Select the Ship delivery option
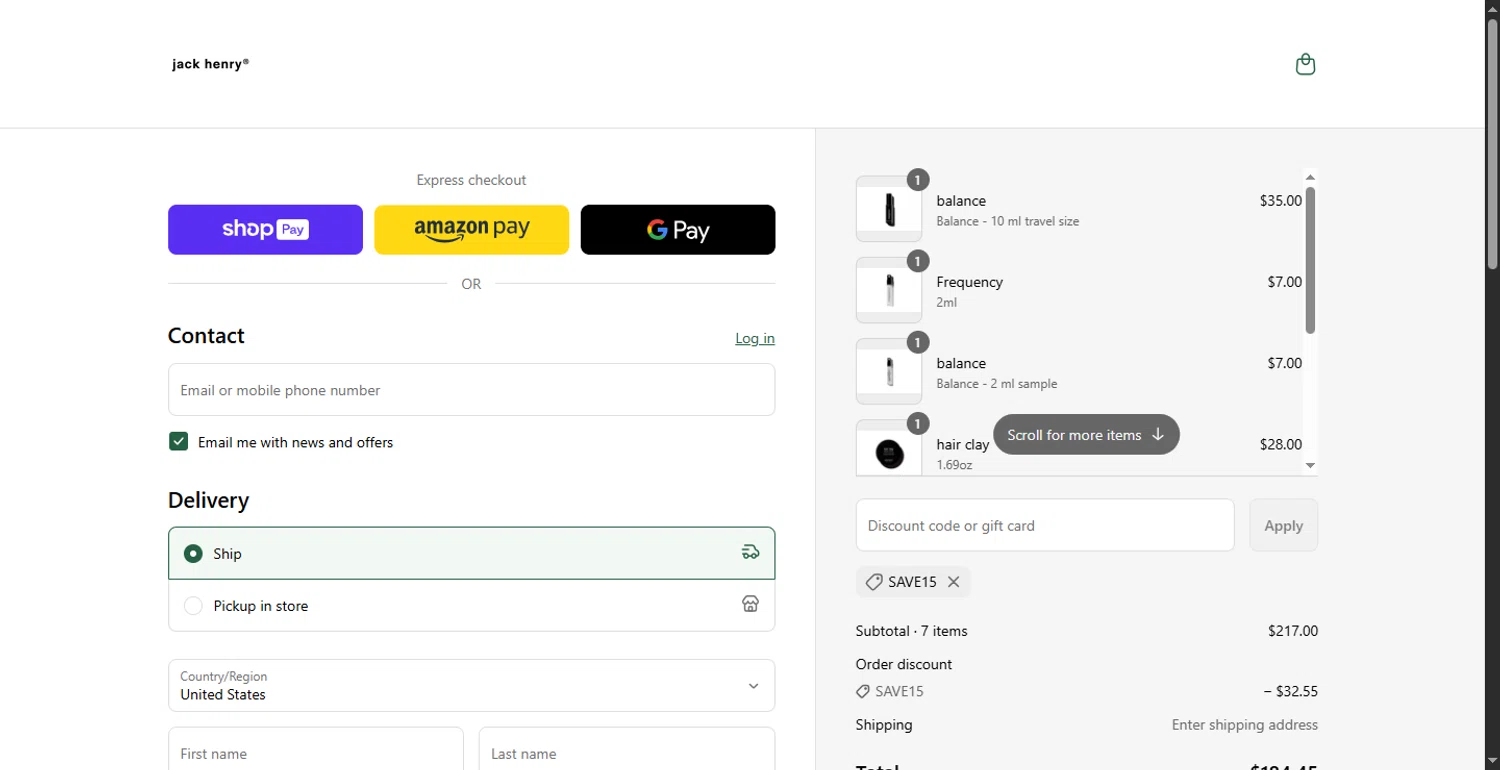1500x770 pixels. pyautogui.click(x=471, y=553)
